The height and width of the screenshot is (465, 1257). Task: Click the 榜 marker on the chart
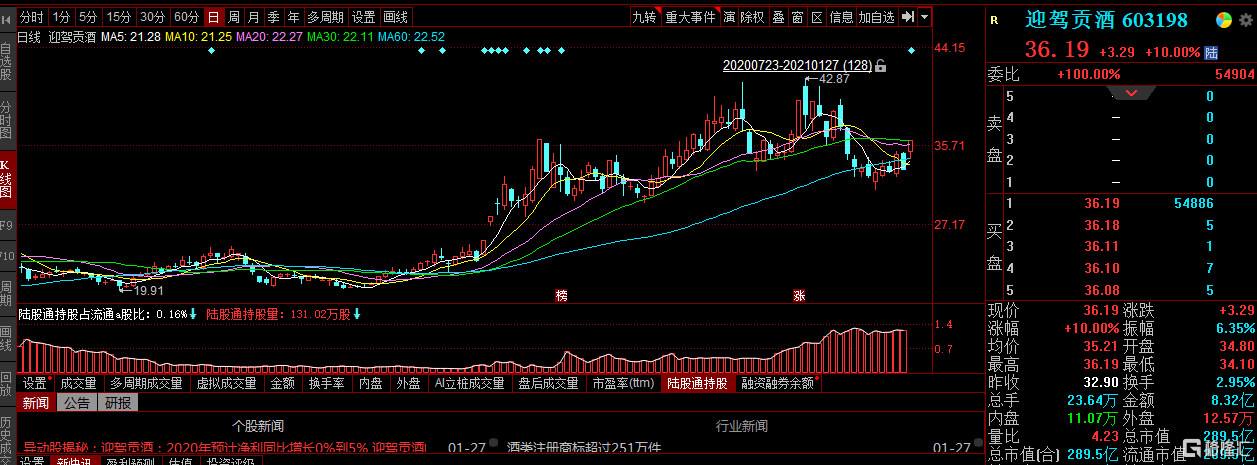562,295
